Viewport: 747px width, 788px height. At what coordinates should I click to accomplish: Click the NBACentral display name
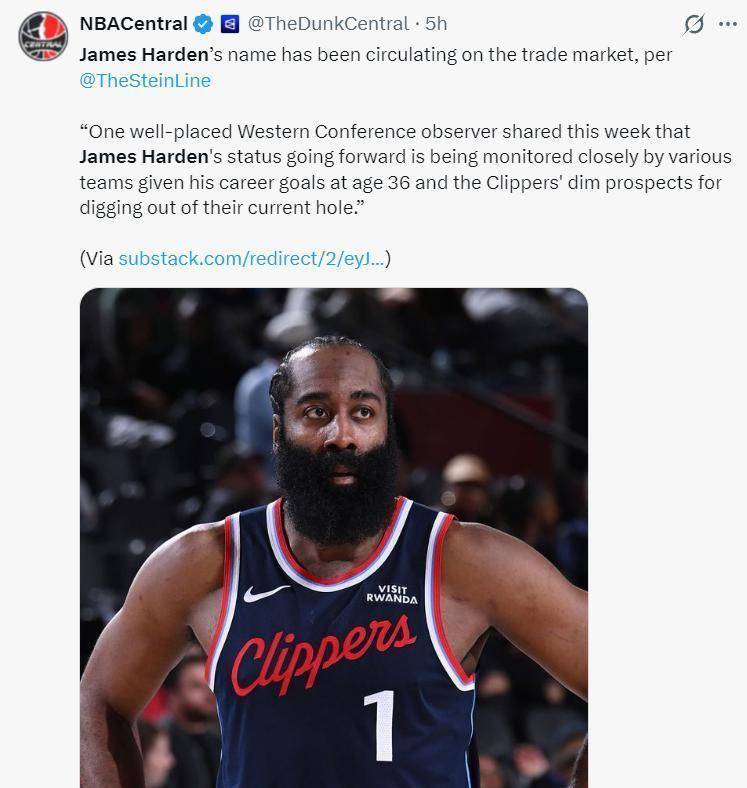pos(133,24)
